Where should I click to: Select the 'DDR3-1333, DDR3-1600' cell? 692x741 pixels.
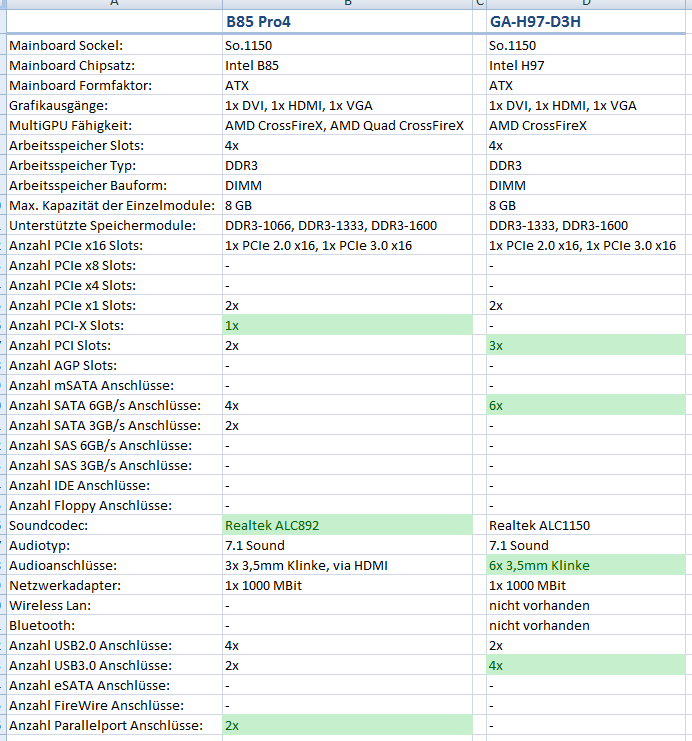586,225
